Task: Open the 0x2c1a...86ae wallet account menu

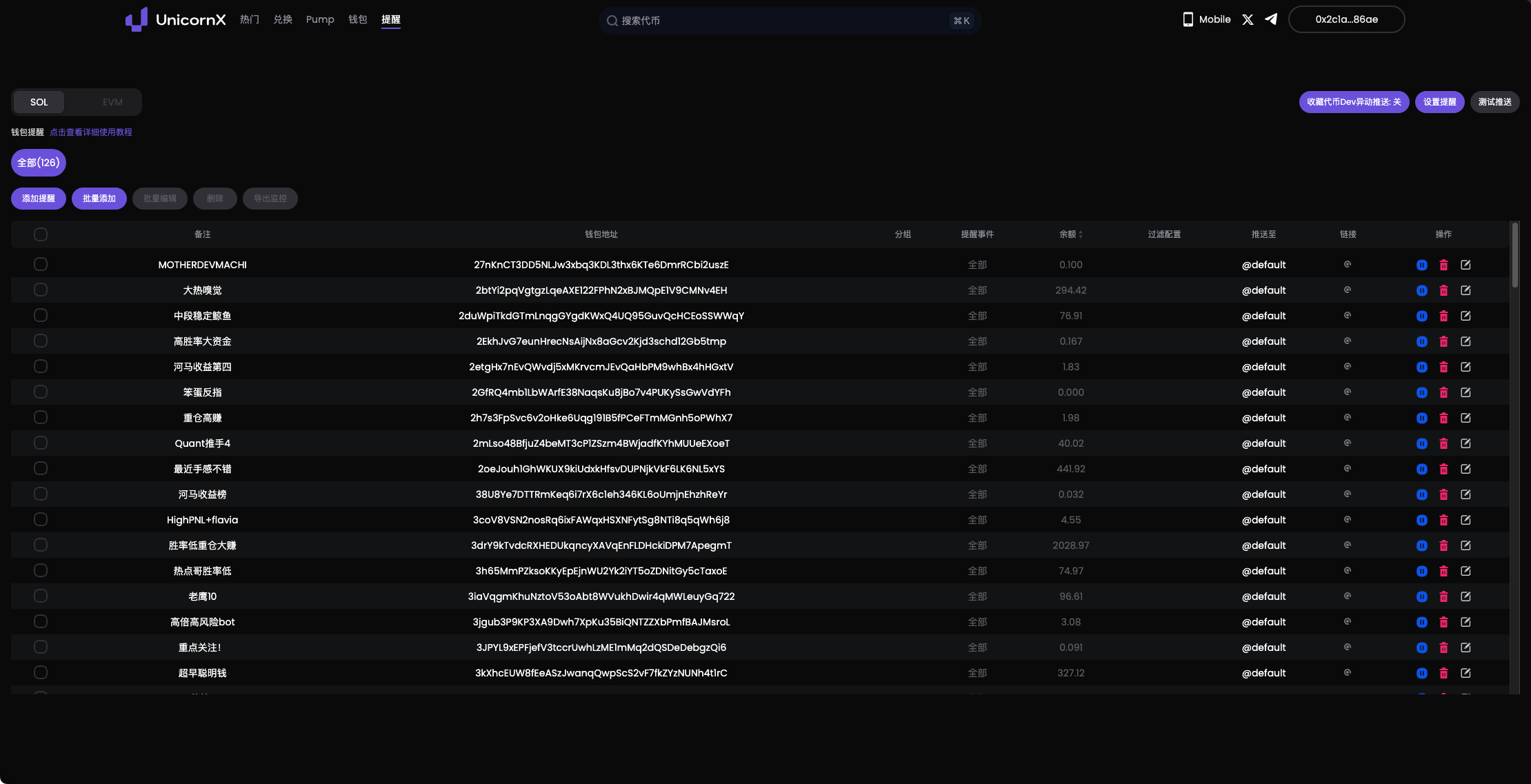Action: (x=1346, y=19)
